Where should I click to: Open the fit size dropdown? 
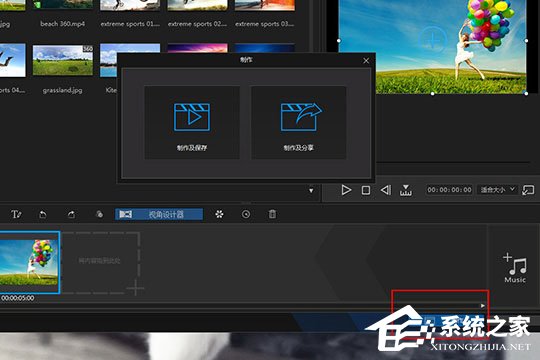click(x=498, y=190)
